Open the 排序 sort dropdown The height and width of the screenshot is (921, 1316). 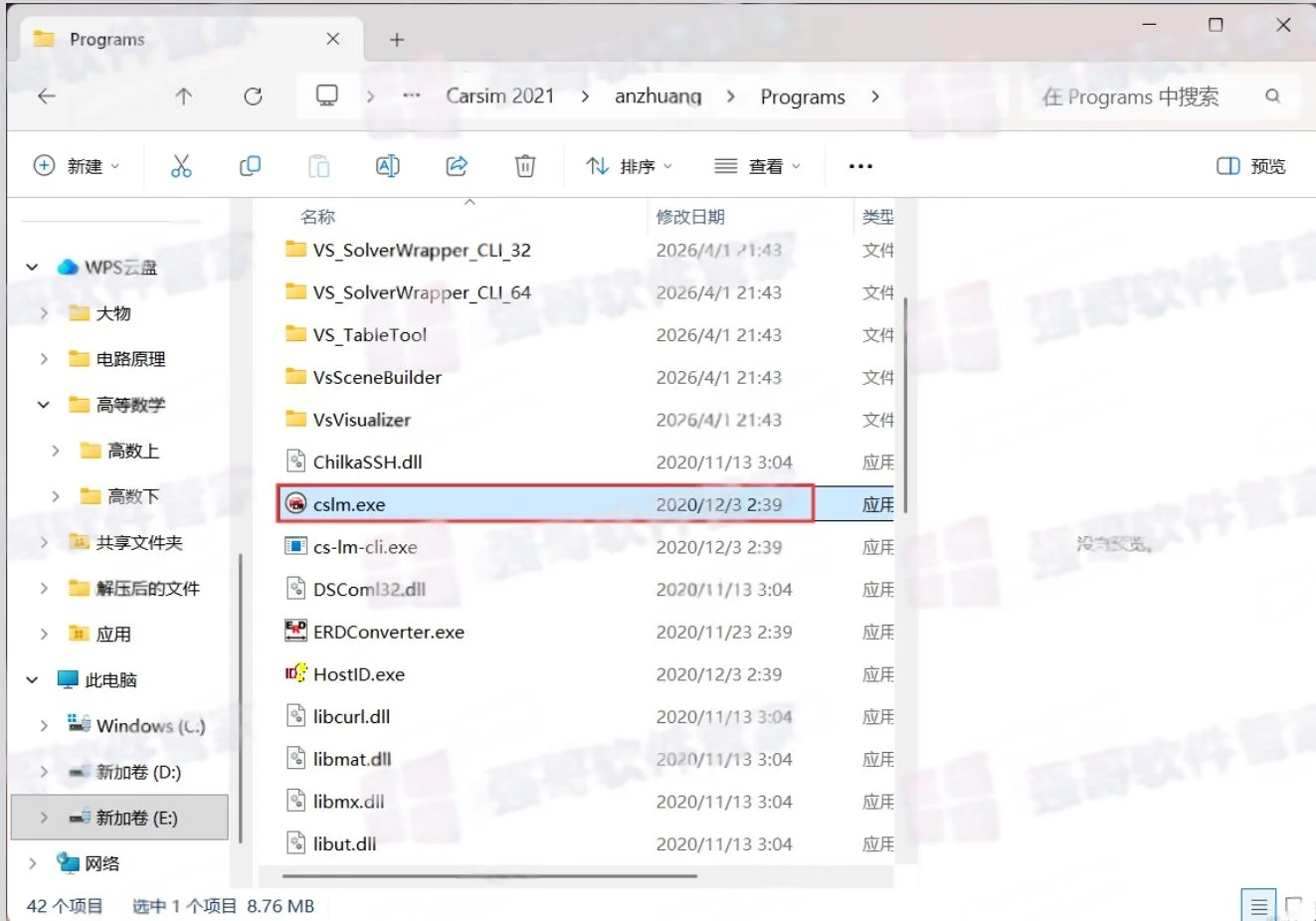pos(629,166)
